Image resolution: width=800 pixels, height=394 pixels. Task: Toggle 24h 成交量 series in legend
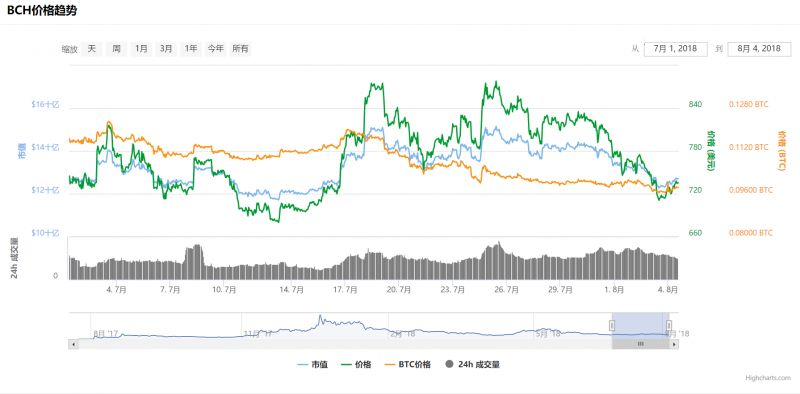[472, 364]
